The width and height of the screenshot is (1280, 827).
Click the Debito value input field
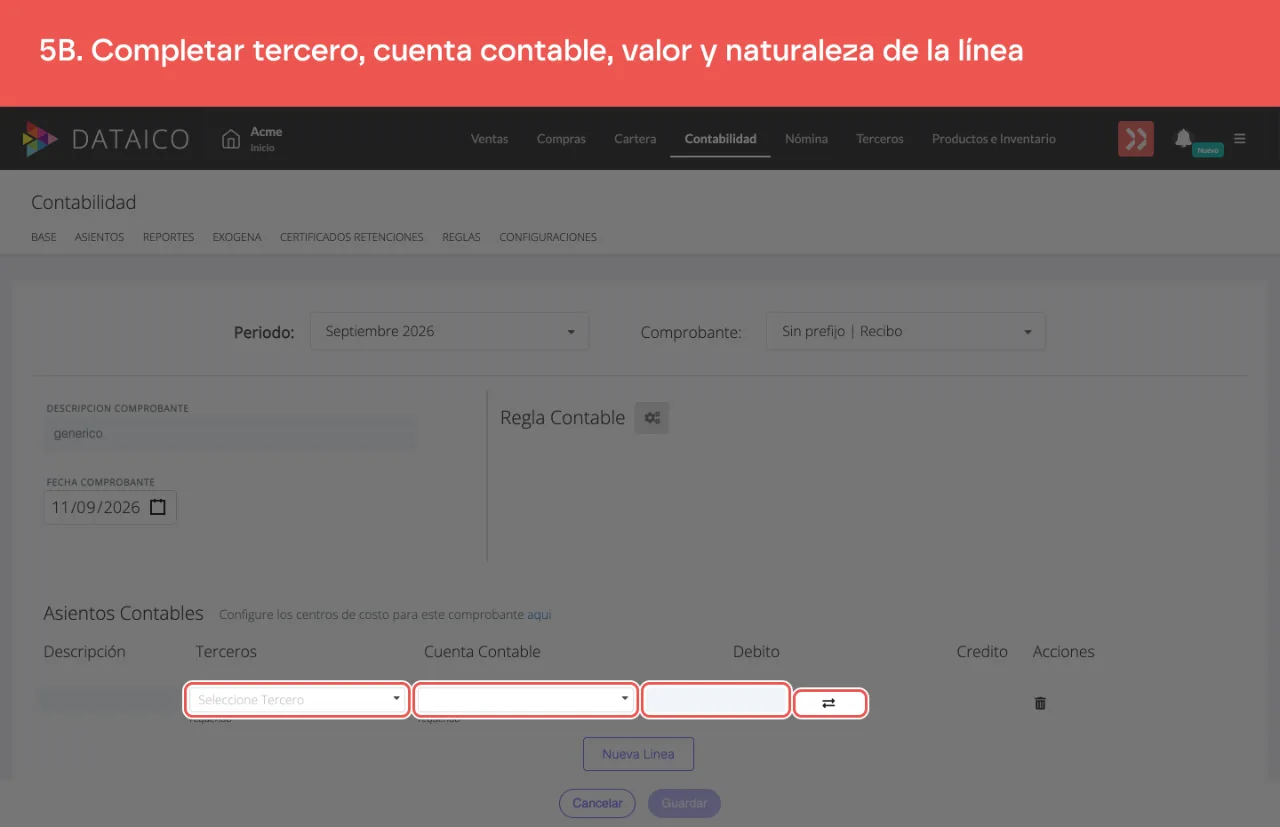[716, 700]
